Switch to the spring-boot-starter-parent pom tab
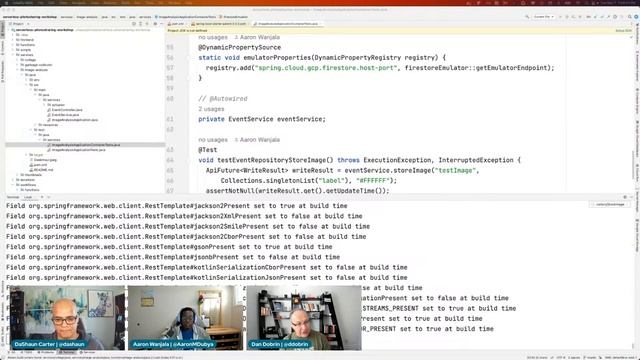 [221, 24]
